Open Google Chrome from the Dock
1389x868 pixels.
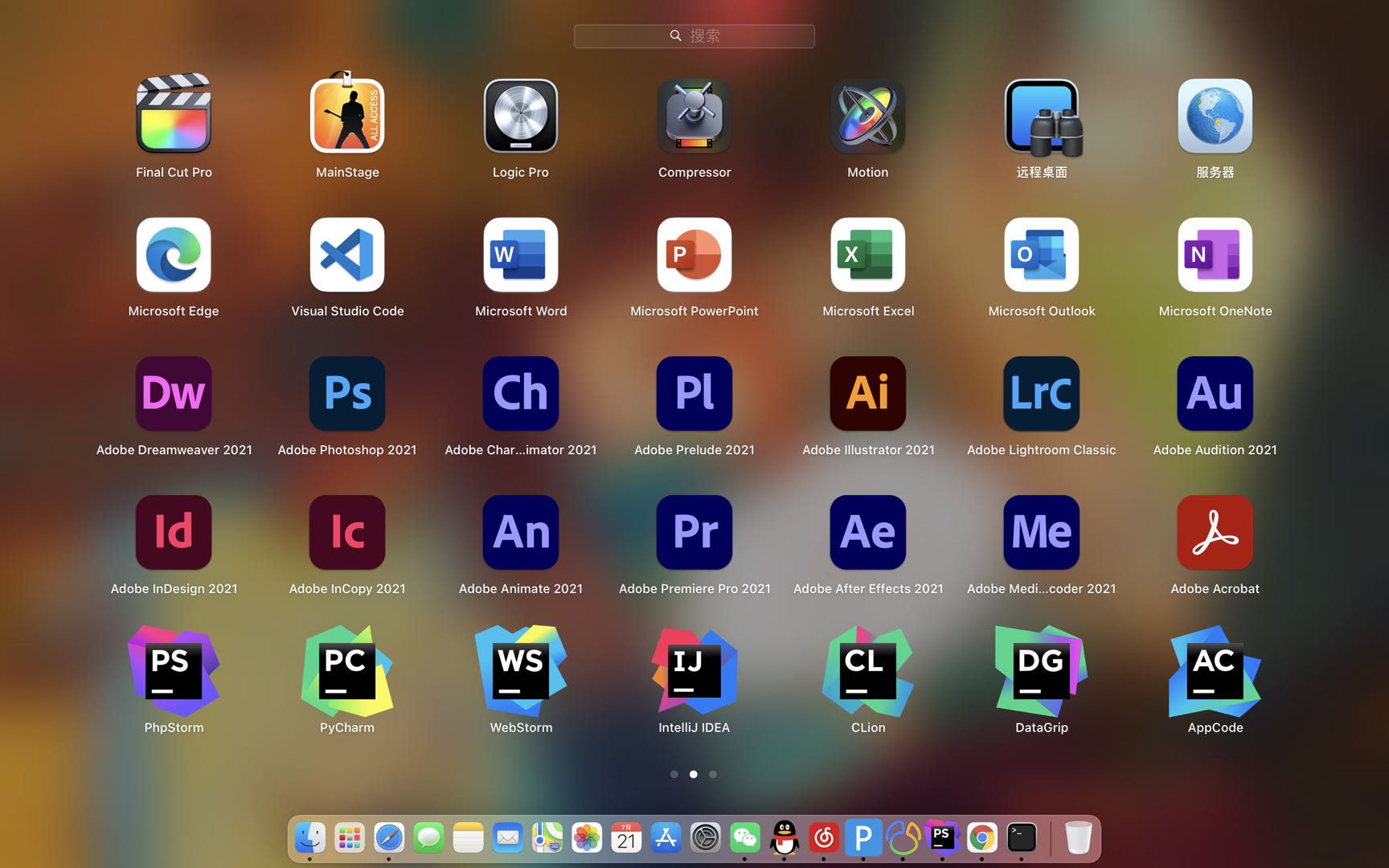pos(982,837)
